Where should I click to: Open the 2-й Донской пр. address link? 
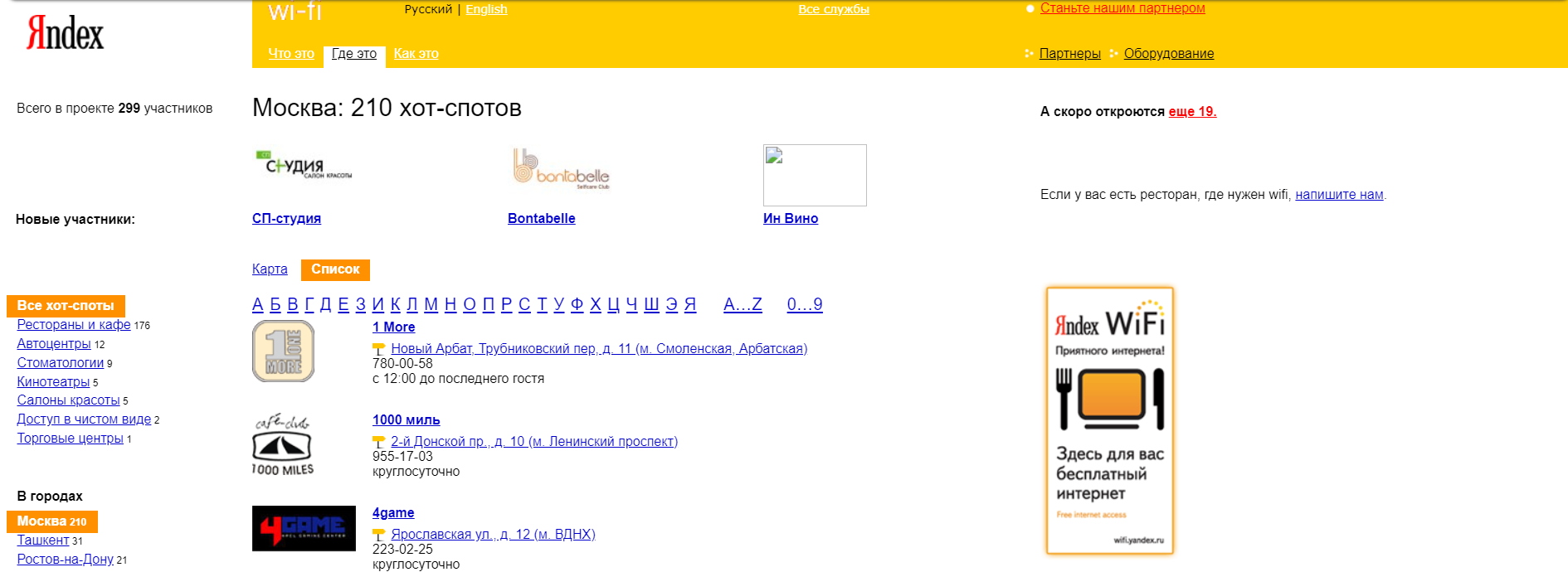pyautogui.click(x=534, y=441)
